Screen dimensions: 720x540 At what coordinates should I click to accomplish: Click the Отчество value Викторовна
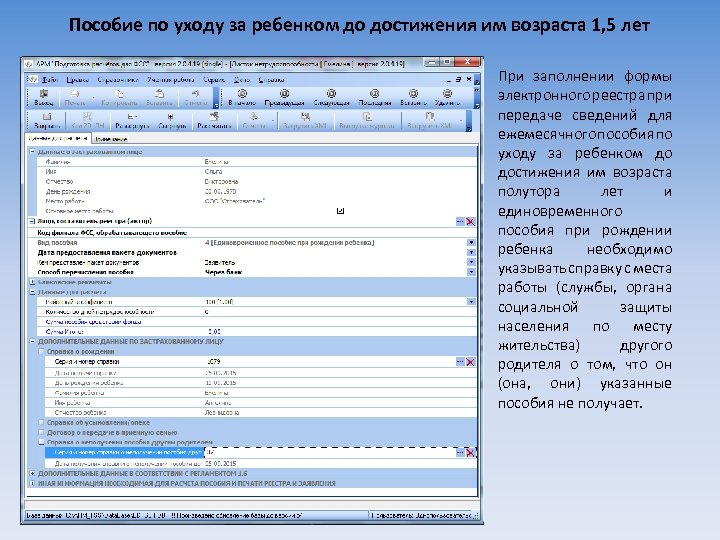(x=221, y=181)
